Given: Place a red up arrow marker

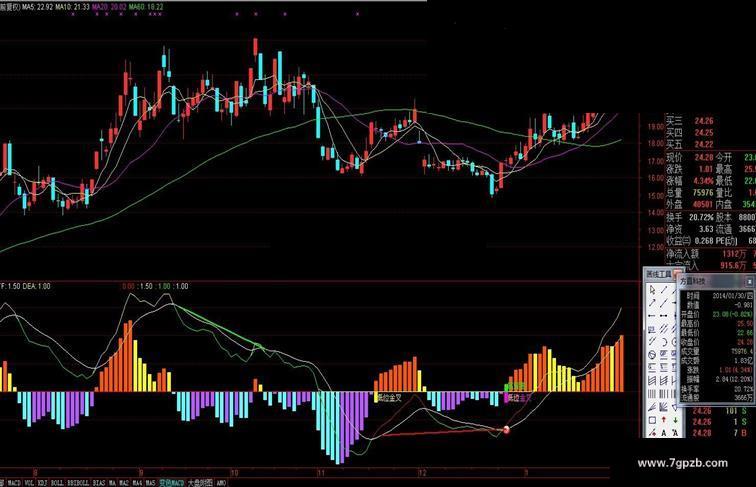Looking at the screenshot, I should [663, 420].
